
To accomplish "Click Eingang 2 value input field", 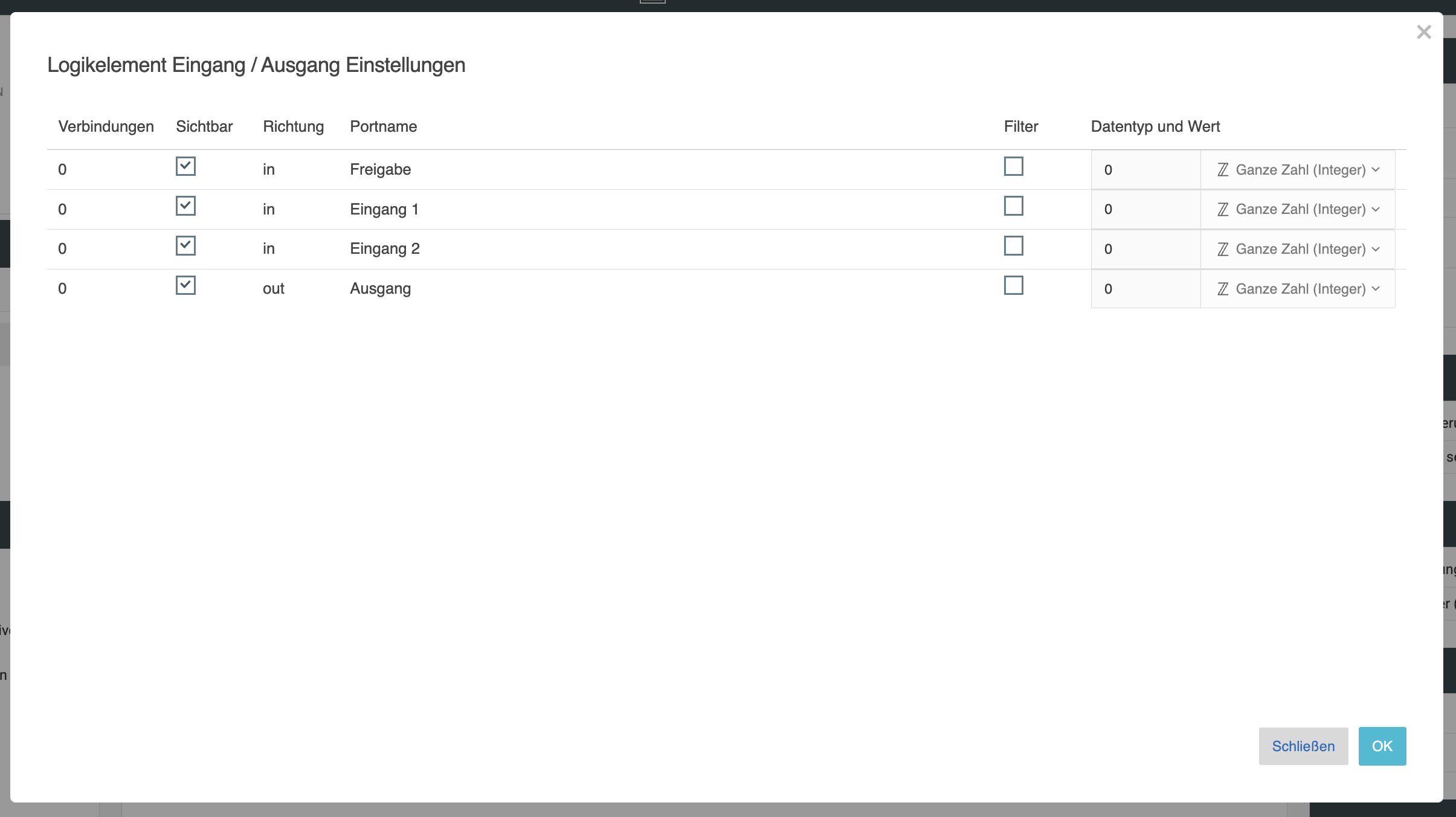I will tap(1145, 249).
